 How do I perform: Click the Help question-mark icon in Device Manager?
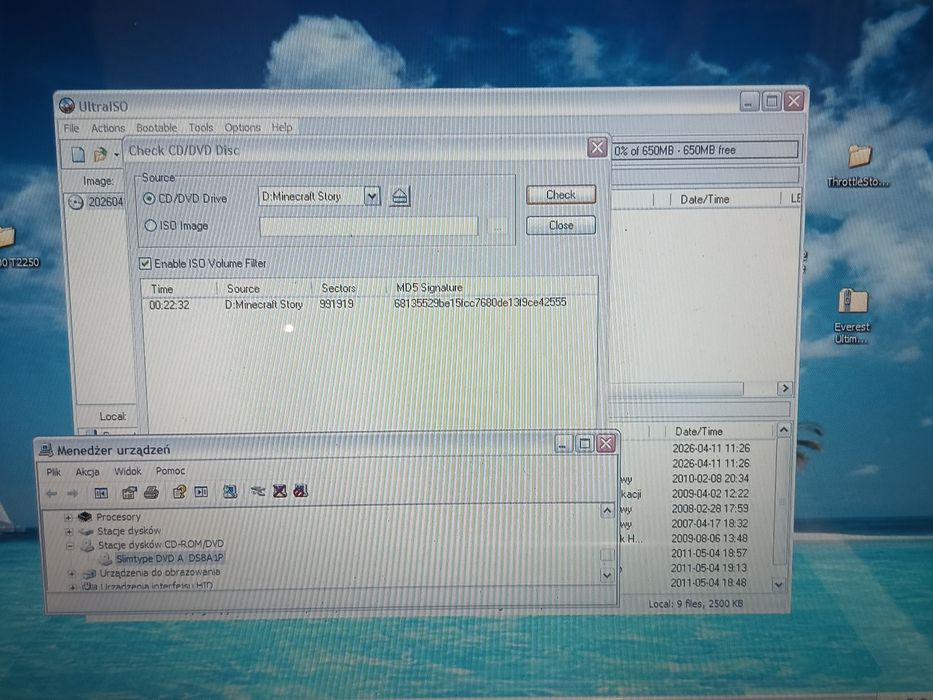click(179, 492)
